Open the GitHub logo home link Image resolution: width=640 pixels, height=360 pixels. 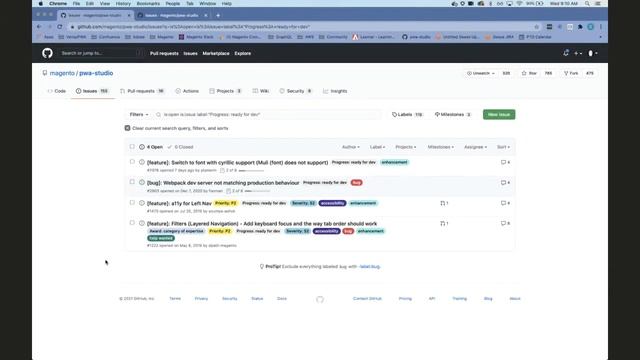(x=47, y=53)
